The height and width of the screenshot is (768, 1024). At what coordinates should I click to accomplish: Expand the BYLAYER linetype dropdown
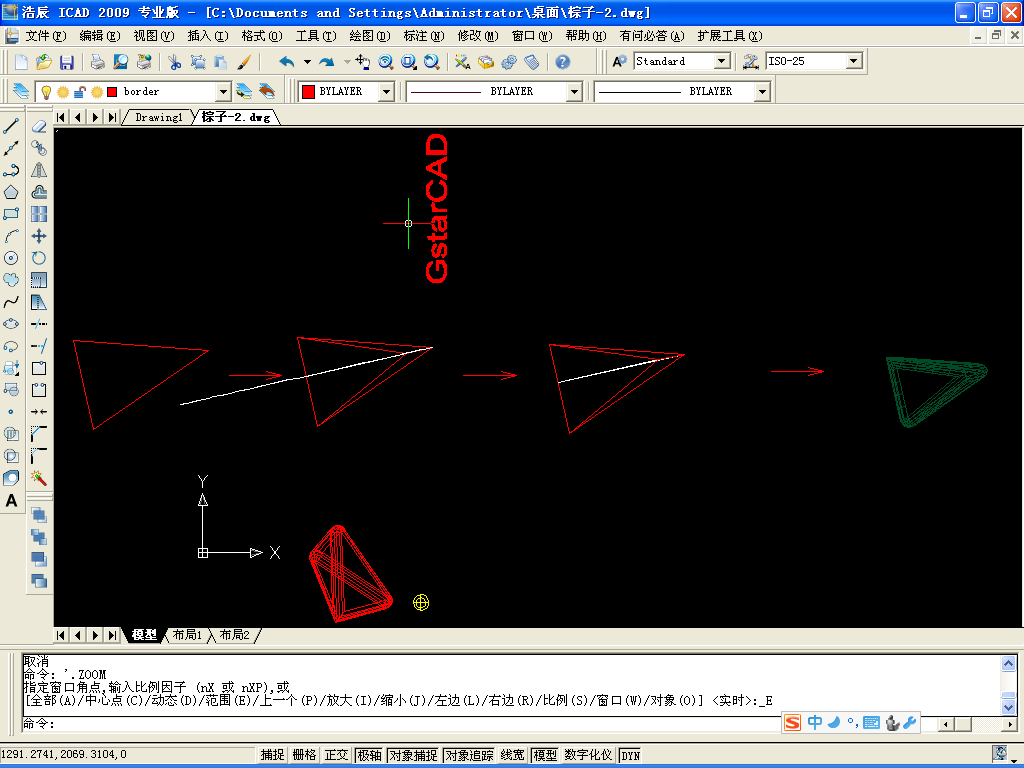(575, 91)
